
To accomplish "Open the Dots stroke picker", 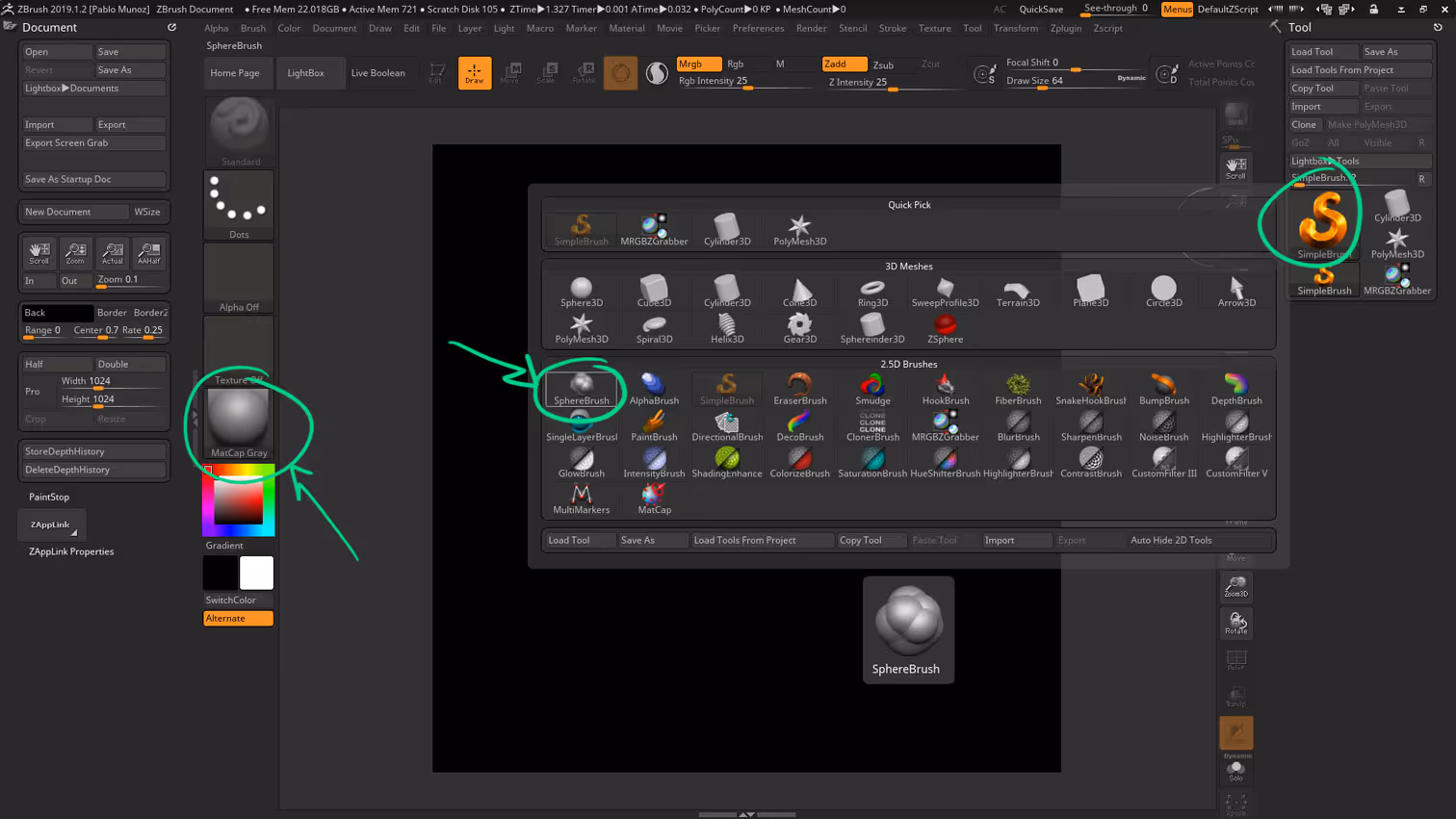I will point(239,205).
